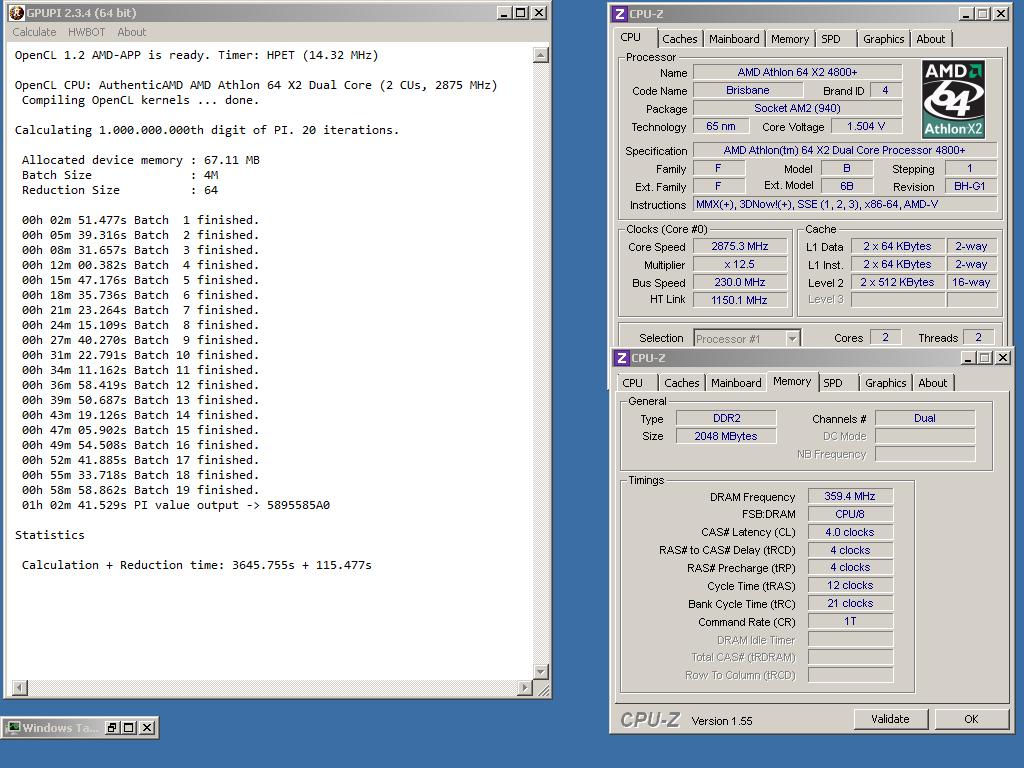Click the Cycle Time (tRAS) value 12 clocks
1024x768 pixels.
[850, 586]
